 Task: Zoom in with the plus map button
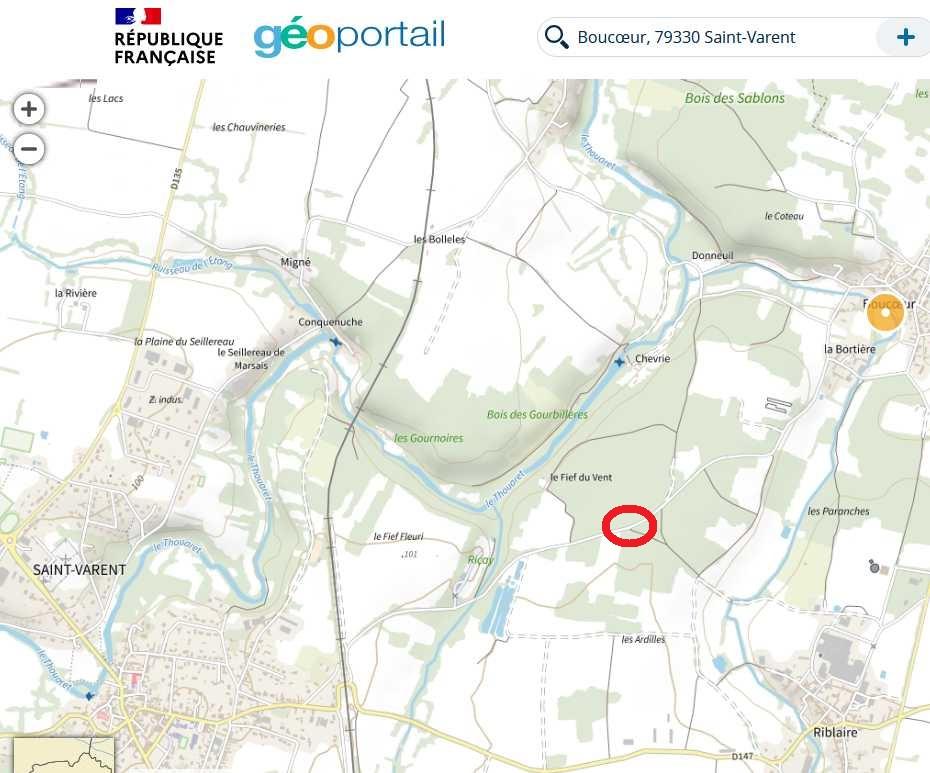click(28, 109)
